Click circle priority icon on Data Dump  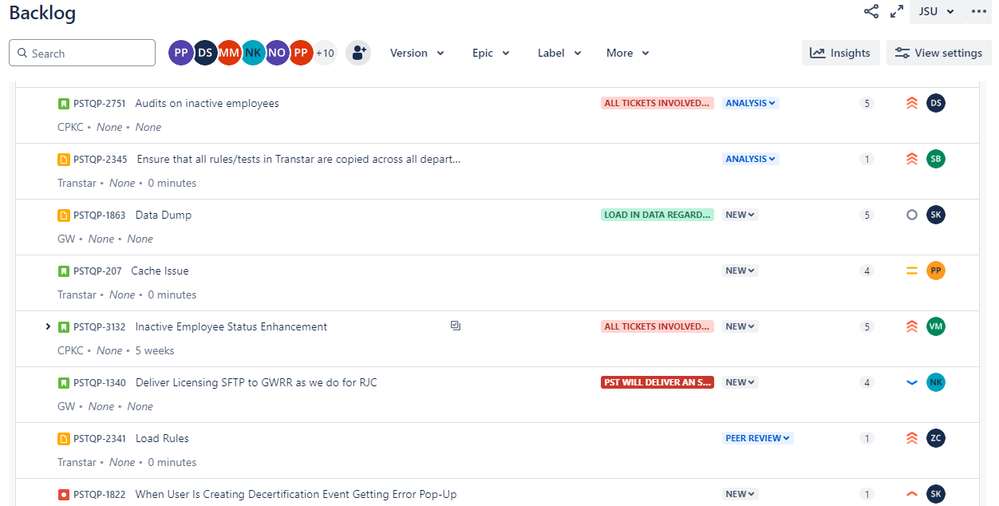coord(912,215)
